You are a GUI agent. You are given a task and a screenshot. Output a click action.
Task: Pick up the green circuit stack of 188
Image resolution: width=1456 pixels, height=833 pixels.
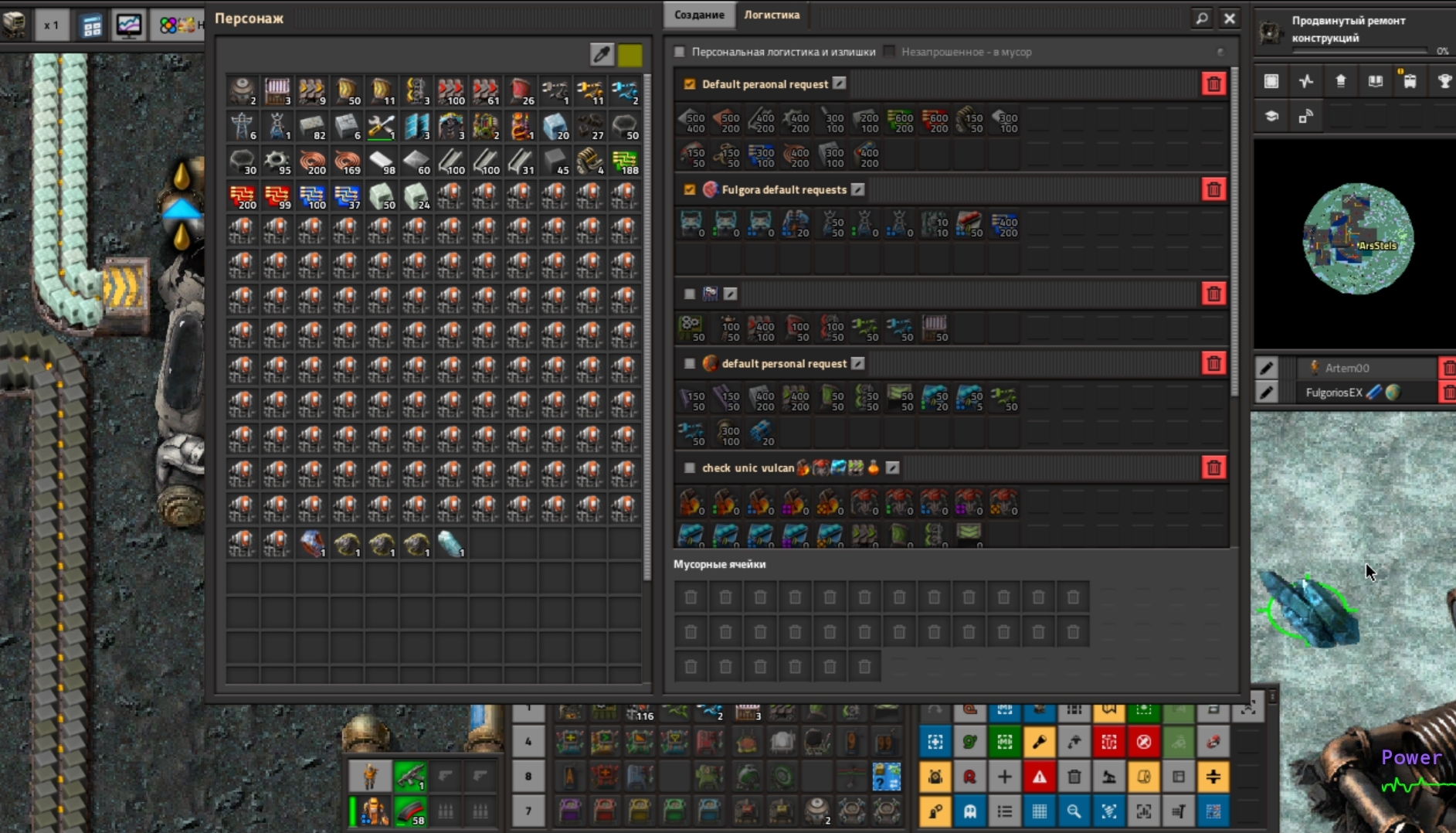point(624,161)
